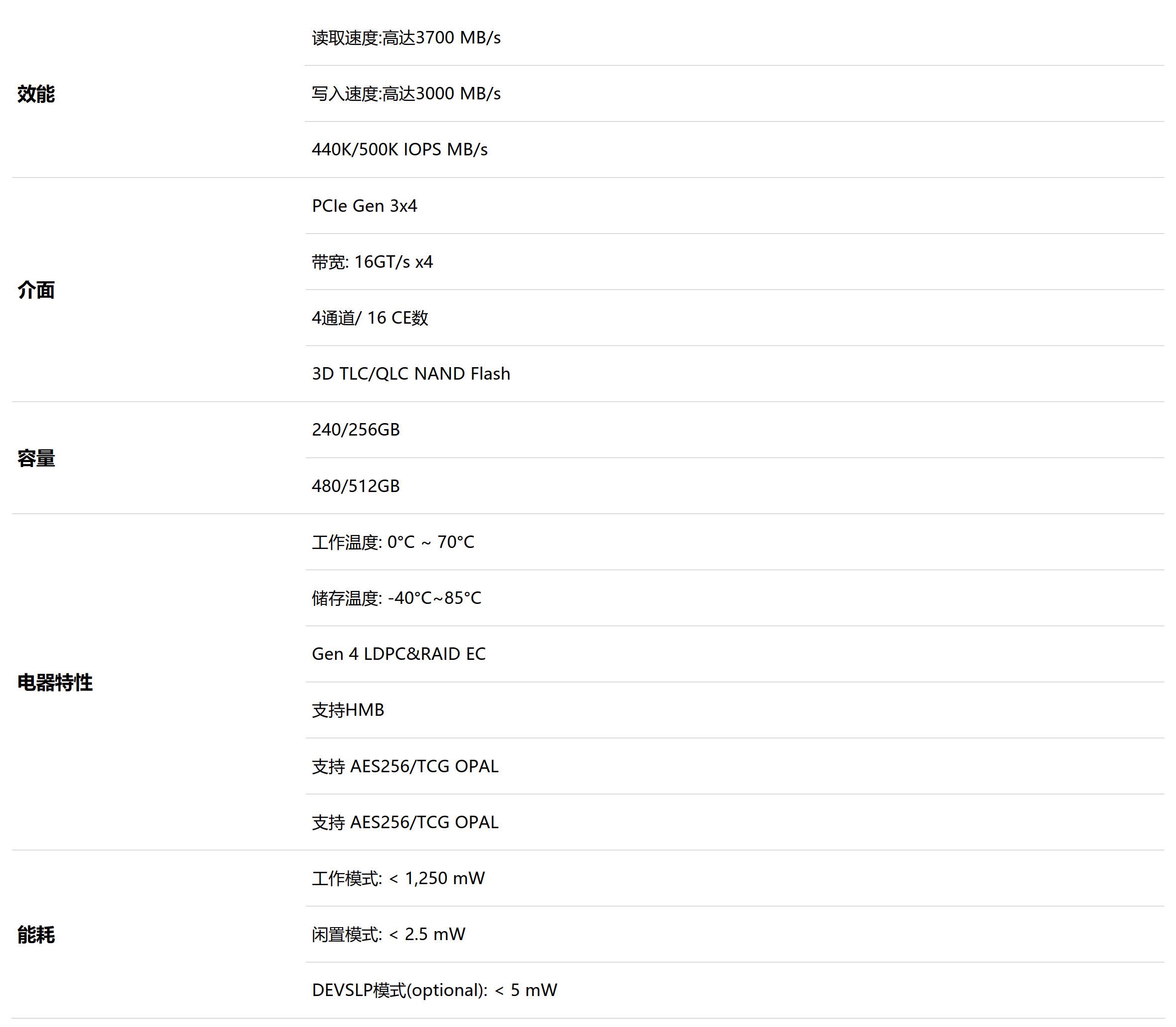Select the 工作温度 0°C ~ 70°C row
Viewport: 1176px width, 1027px height.
point(393,542)
